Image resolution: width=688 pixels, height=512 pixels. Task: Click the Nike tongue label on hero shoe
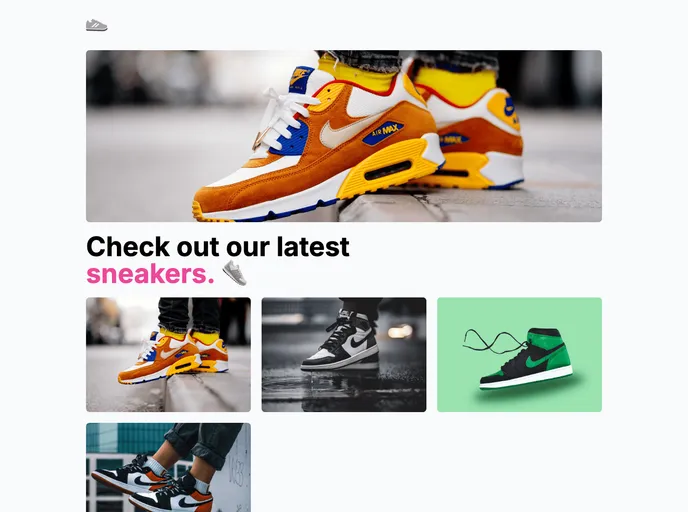(300, 78)
